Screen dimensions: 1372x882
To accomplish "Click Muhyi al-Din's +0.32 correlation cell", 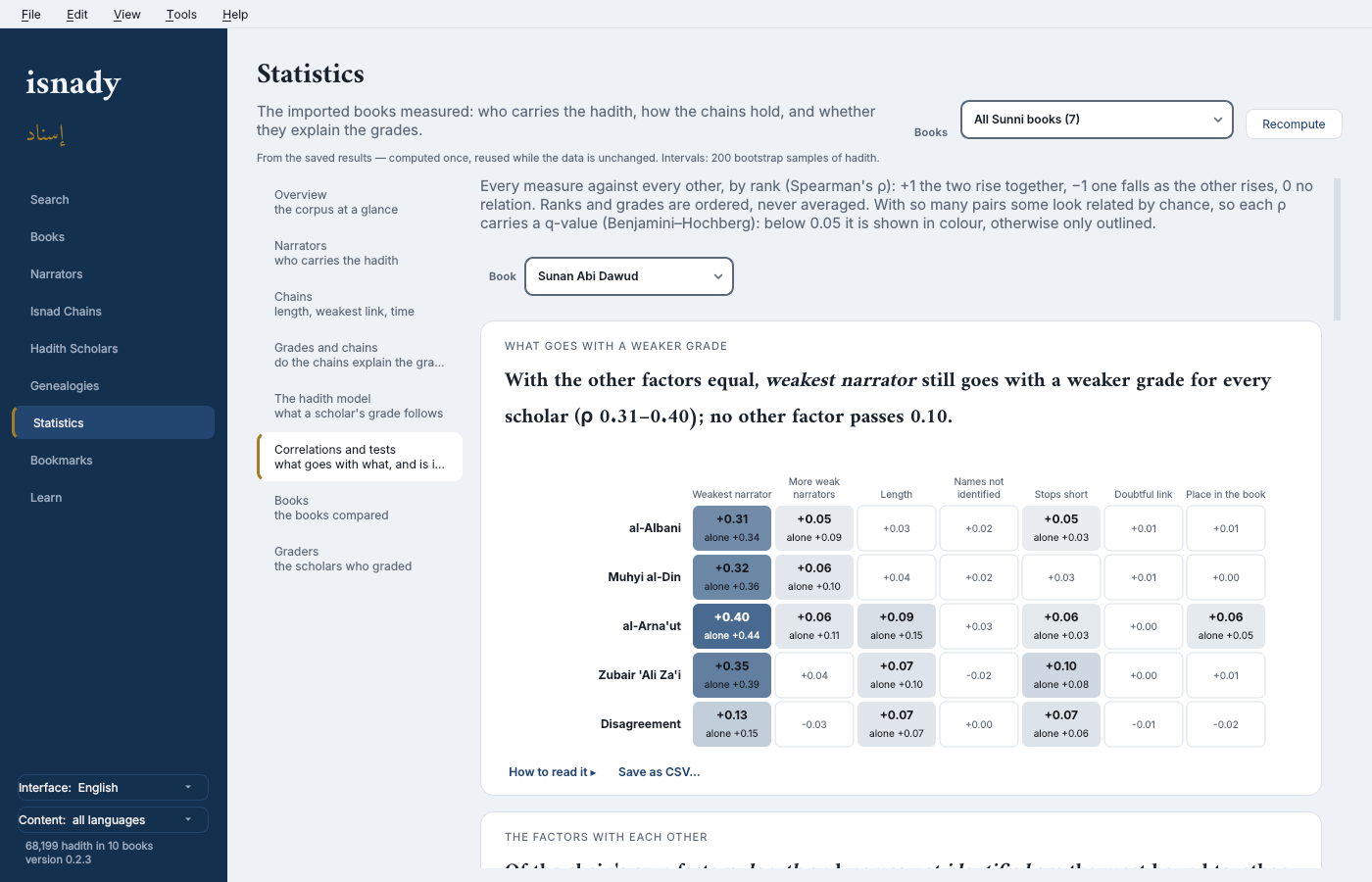I will coord(732,577).
